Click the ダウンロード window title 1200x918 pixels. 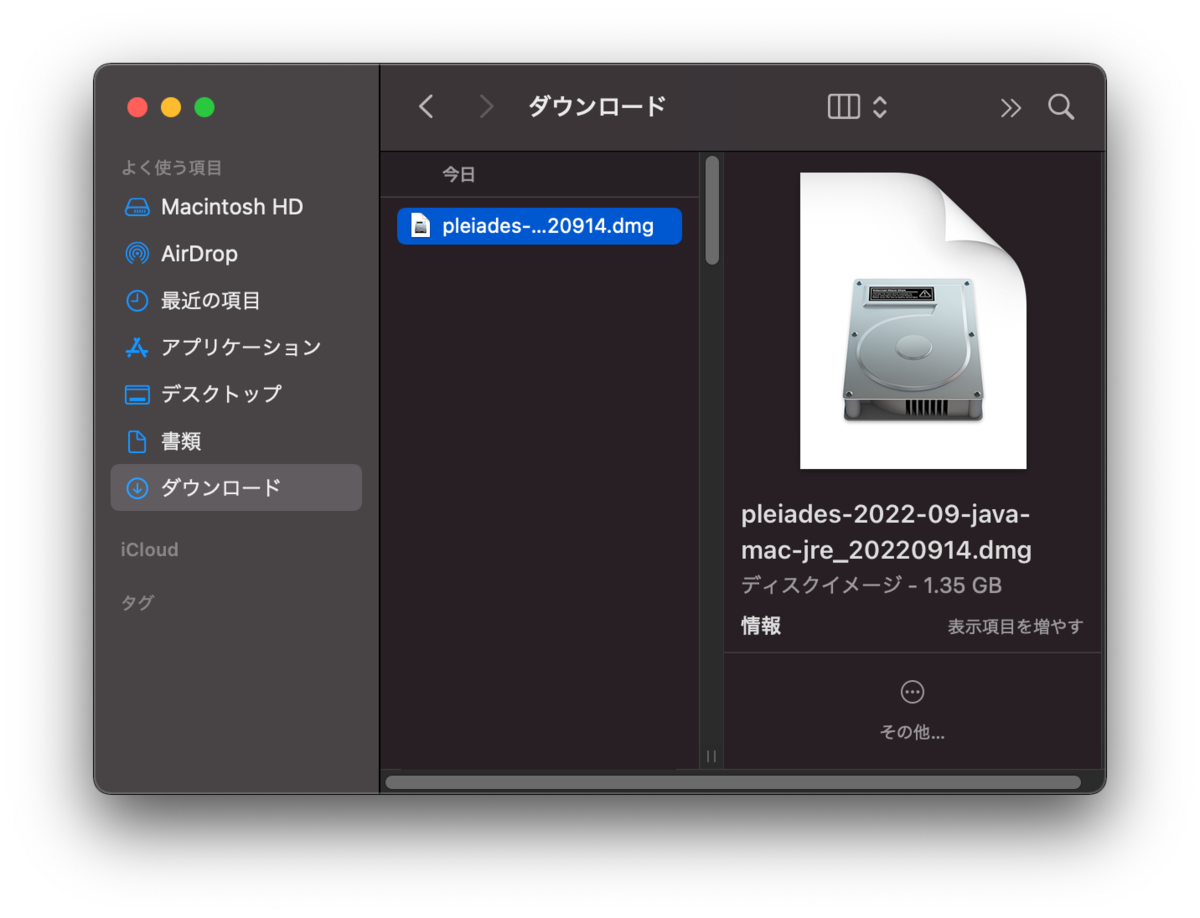click(x=597, y=107)
